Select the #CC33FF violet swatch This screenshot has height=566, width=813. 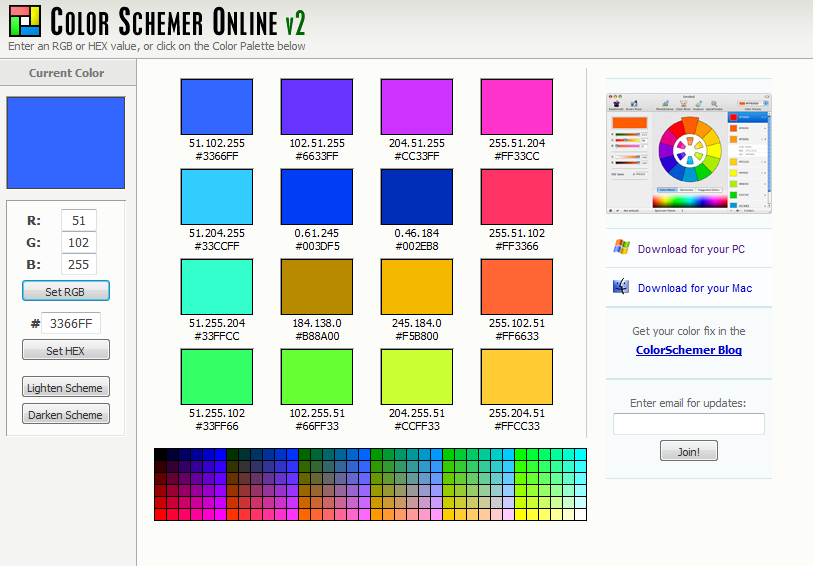click(x=417, y=107)
